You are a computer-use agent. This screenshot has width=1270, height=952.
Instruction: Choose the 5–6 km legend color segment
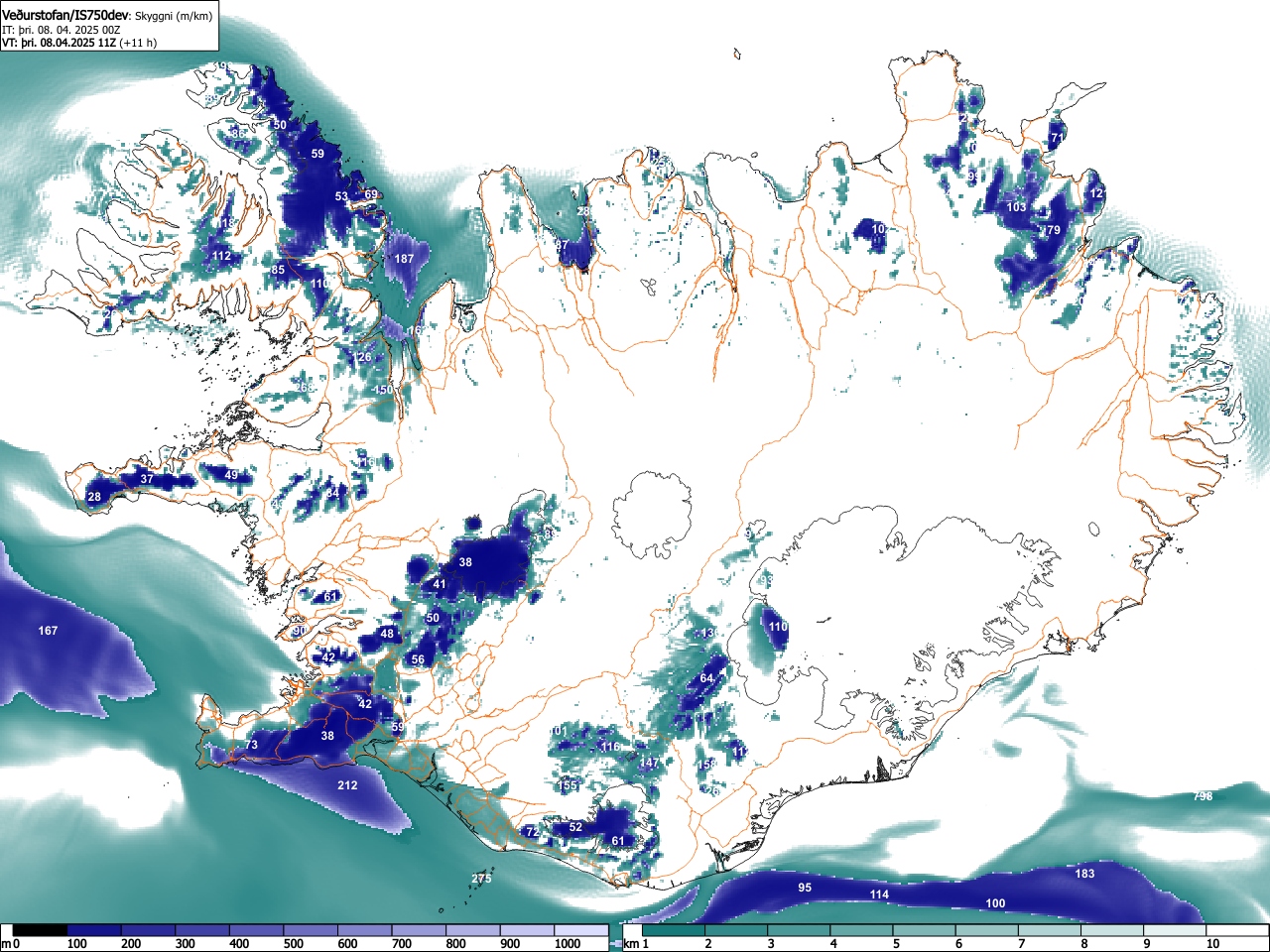click(926, 930)
